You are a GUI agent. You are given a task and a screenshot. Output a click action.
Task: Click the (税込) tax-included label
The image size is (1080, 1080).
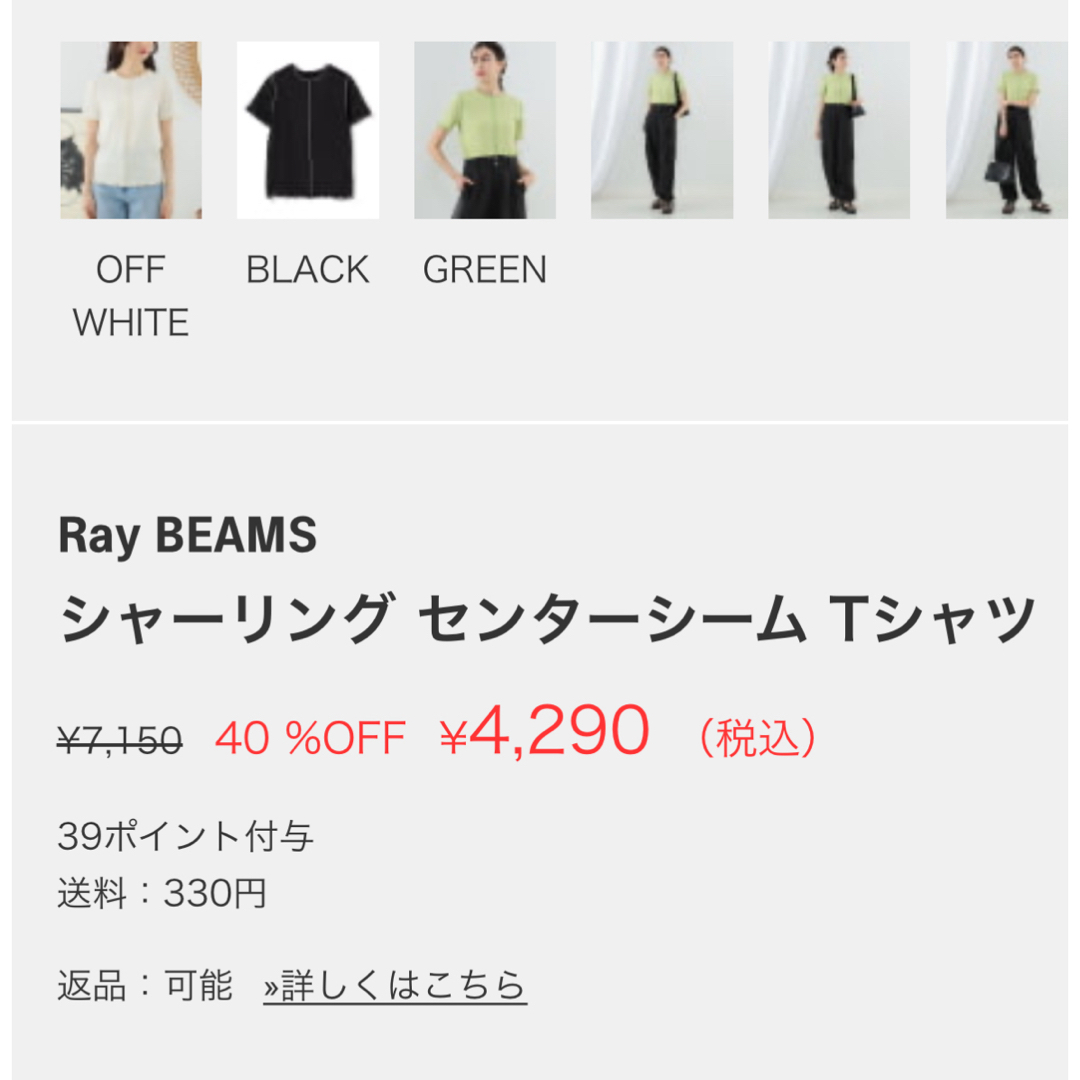coord(758,738)
